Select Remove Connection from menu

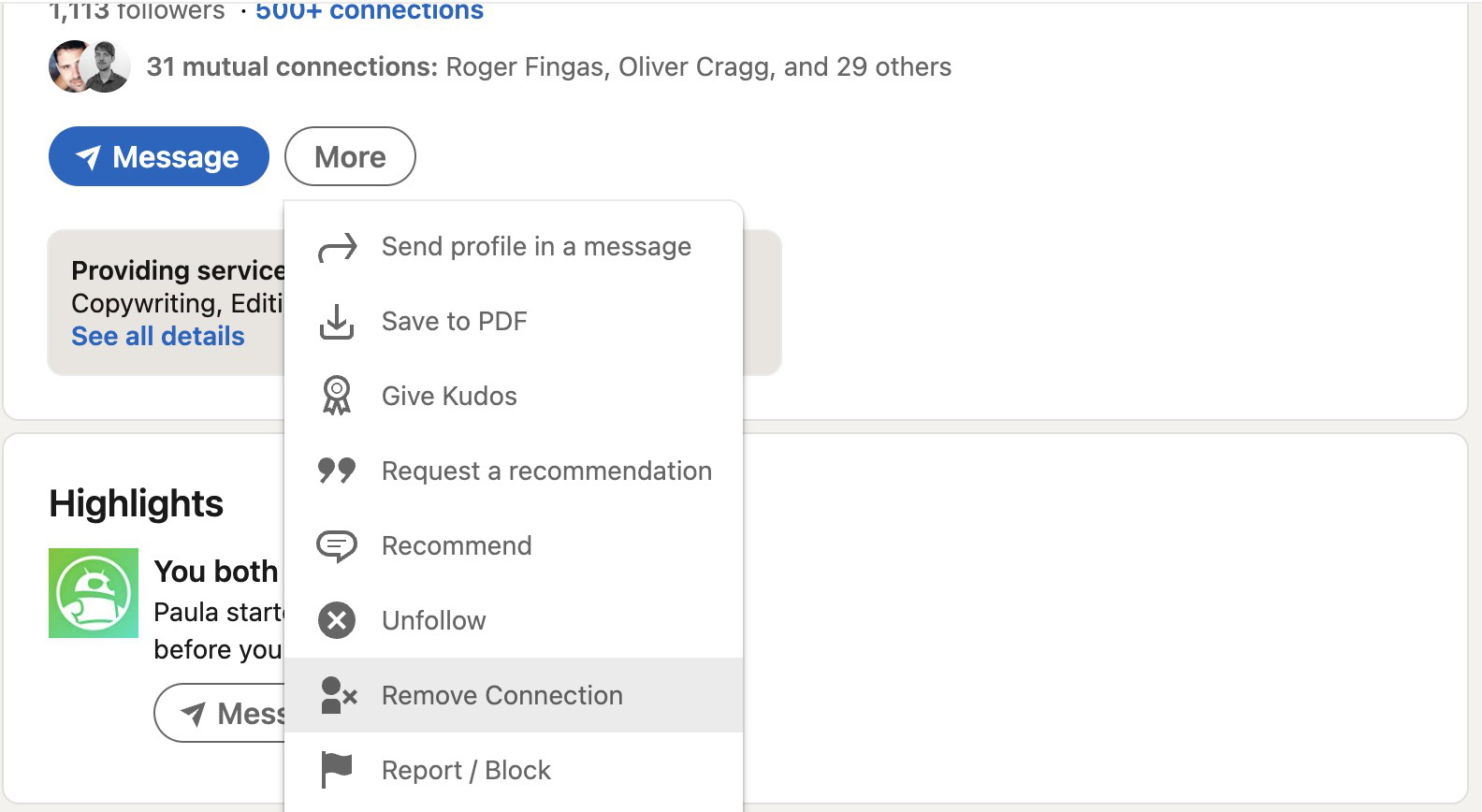coord(501,695)
